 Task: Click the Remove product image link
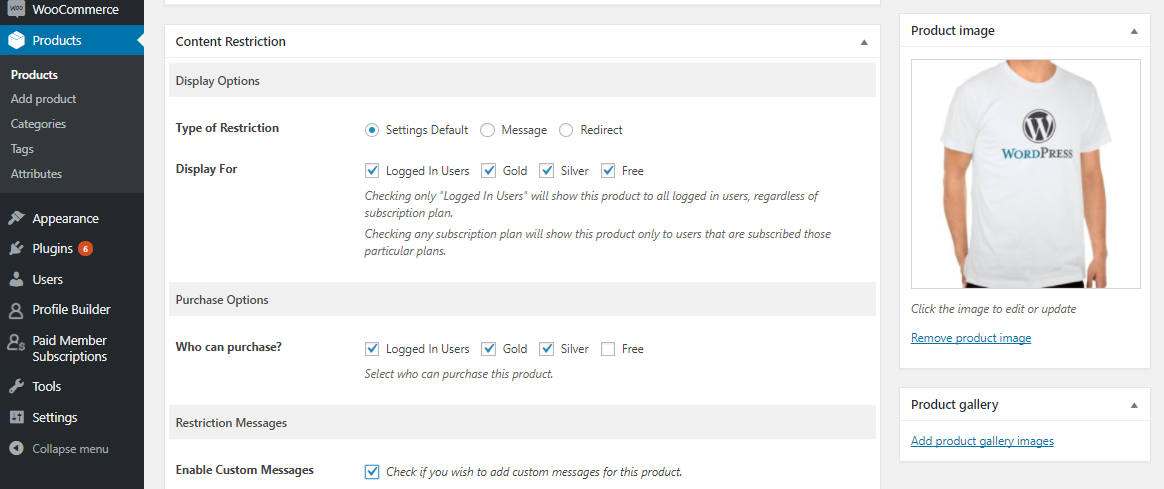[971, 338]
